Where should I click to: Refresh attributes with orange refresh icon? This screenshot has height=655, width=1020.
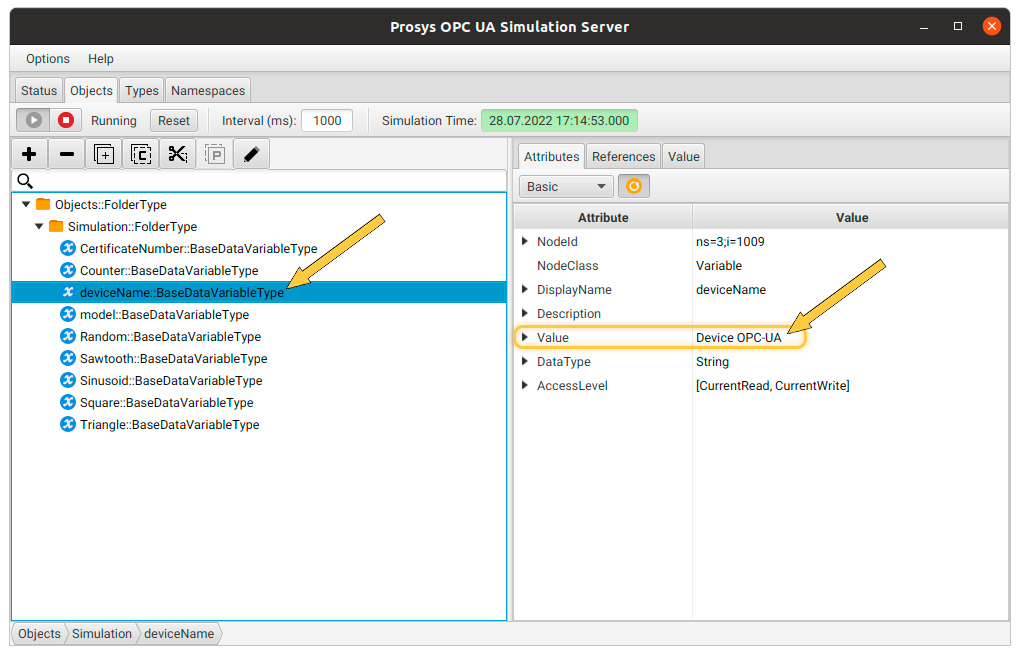pos(634,187)
